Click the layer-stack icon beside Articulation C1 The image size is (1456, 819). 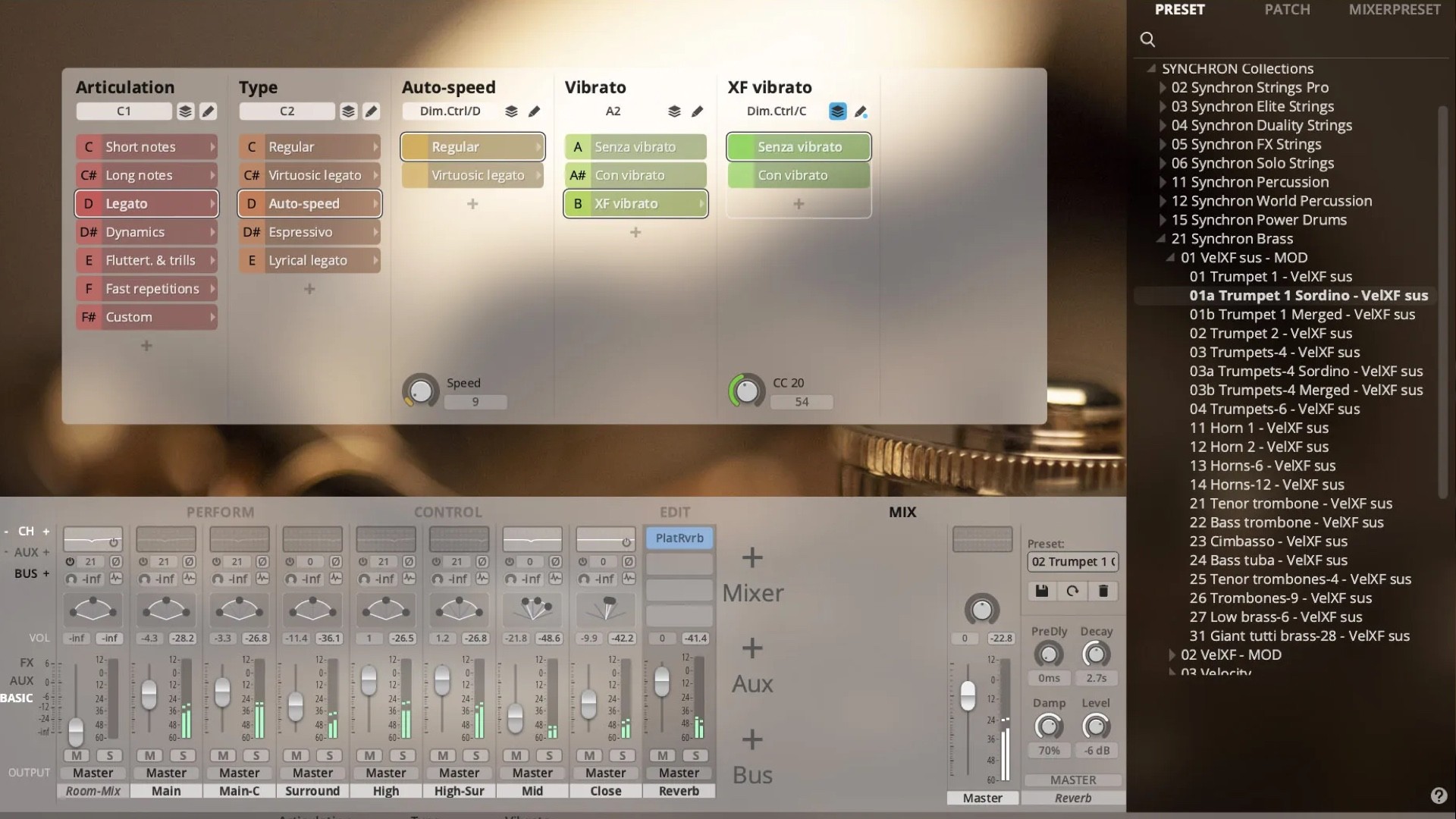tap(184, 111)
